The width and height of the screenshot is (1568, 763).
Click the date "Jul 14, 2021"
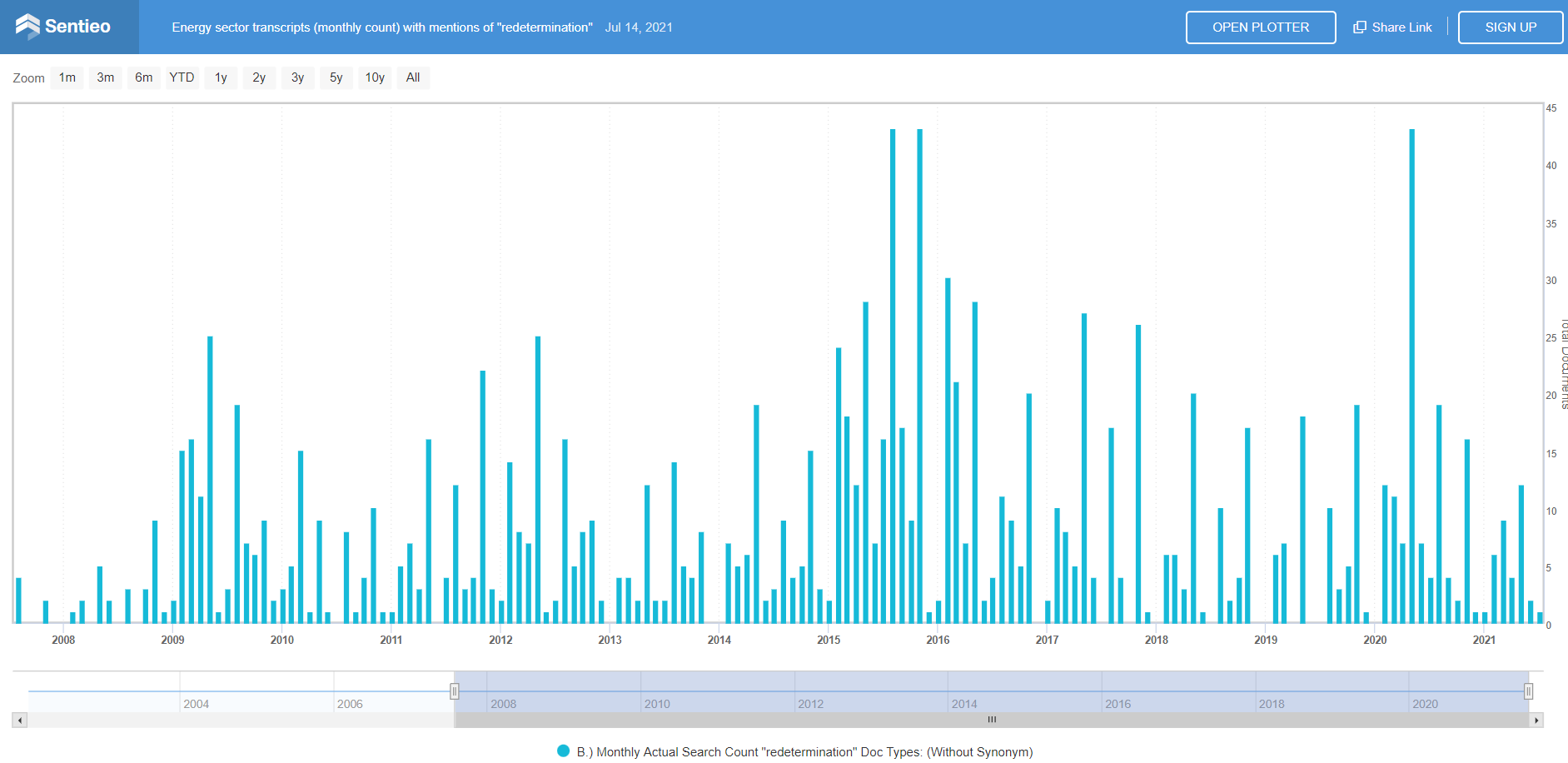(639, 27)
